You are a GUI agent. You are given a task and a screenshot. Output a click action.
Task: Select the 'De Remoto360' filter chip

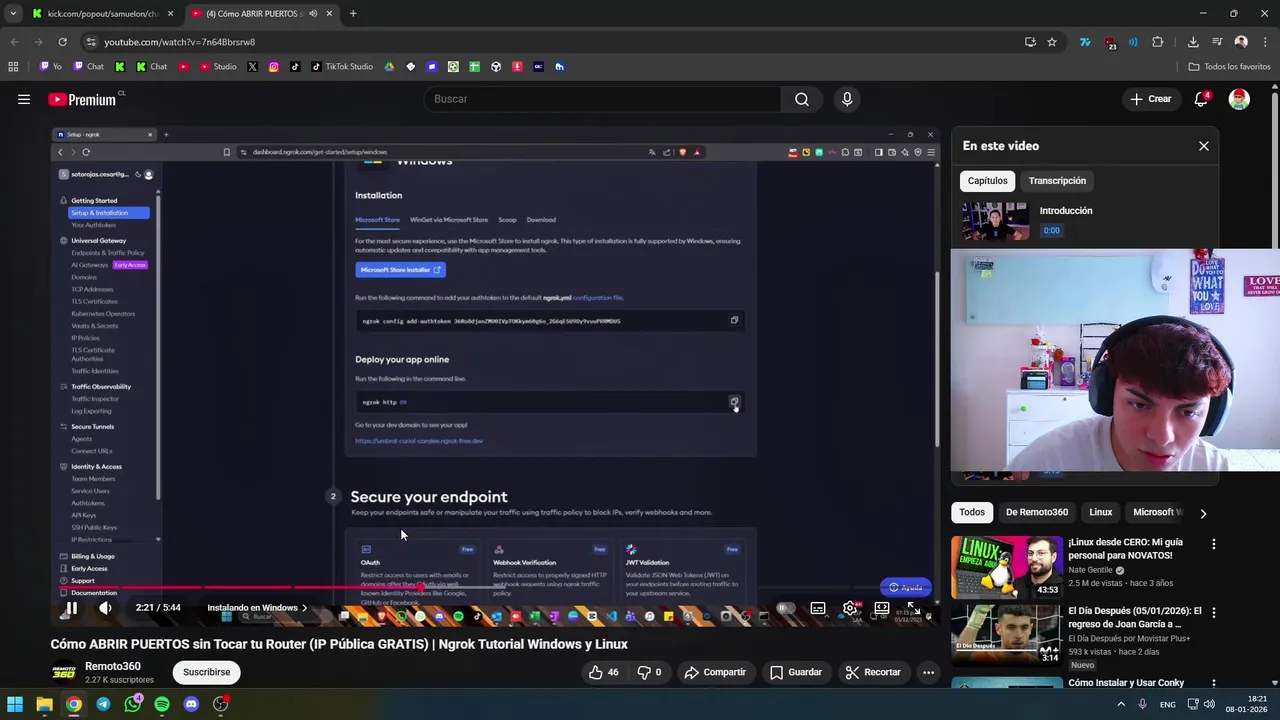coord(1037,512)
